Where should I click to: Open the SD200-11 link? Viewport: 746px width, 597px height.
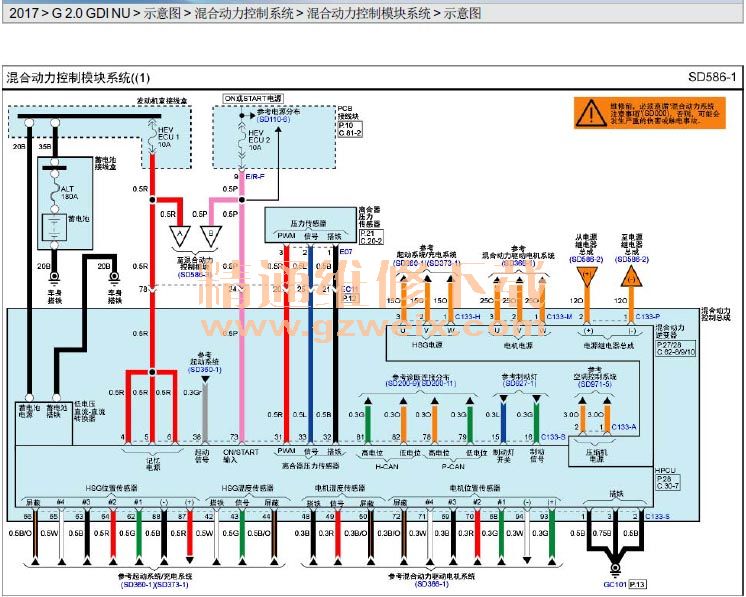(438, 383)
